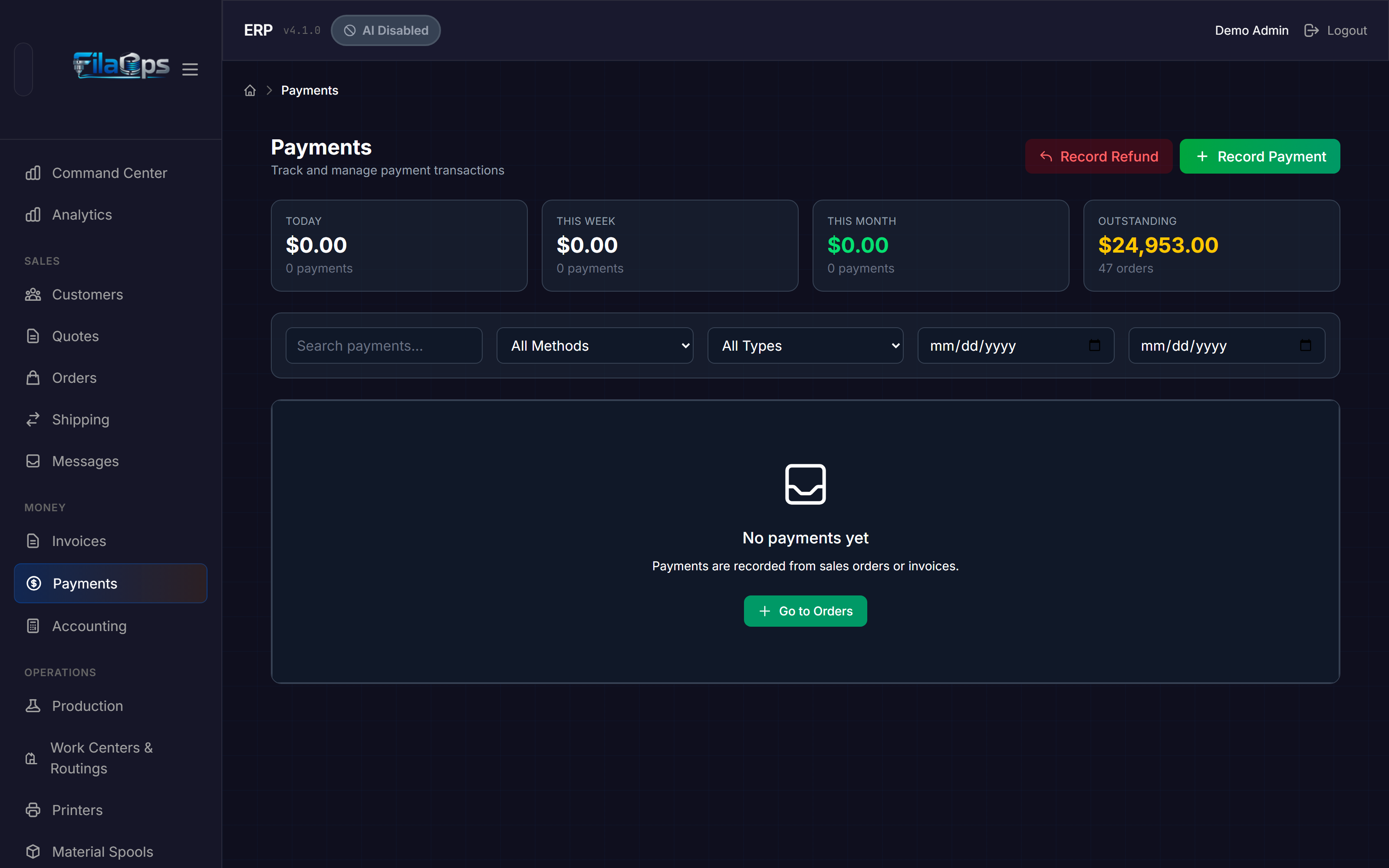The image size is (1389, 868).
Task: Click the home breadcrumb icon
Action: point(250,91)
